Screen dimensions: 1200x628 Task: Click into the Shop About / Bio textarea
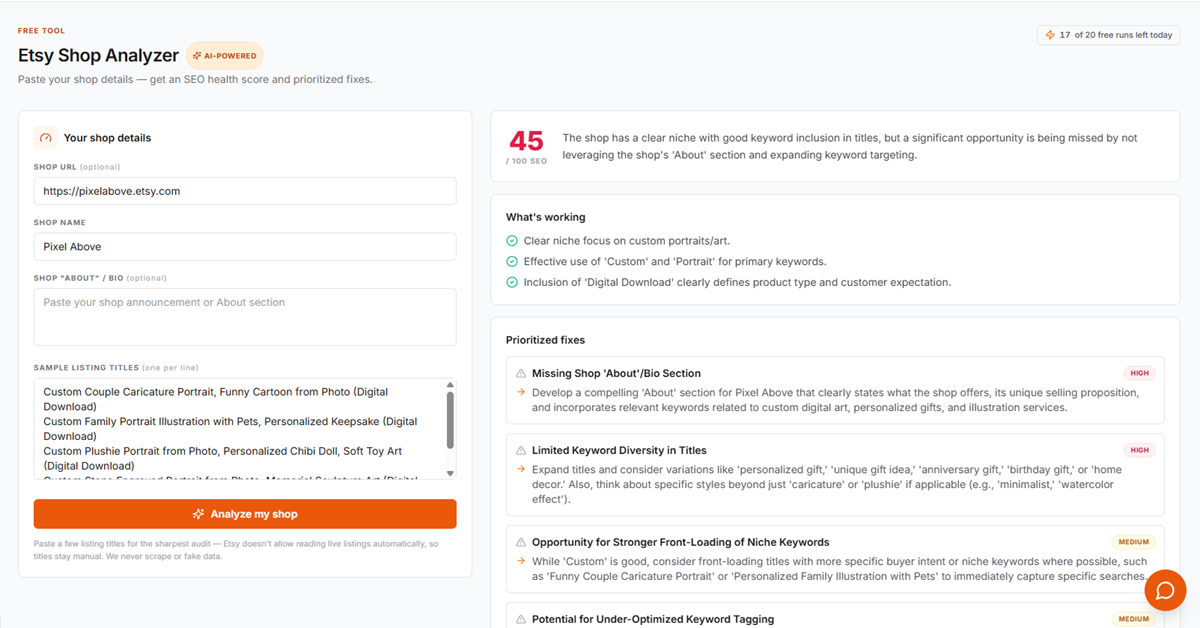tap(245, 317)
